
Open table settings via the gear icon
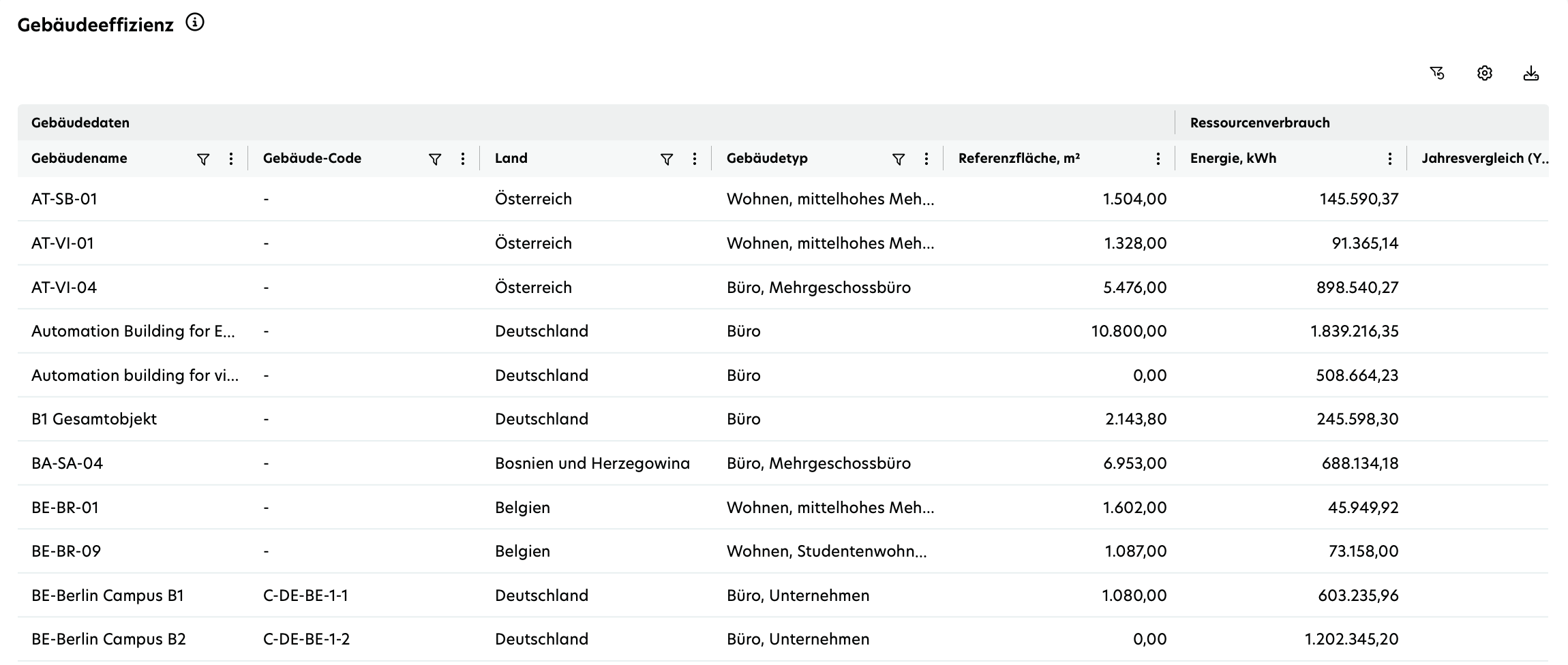(1484, 73)
